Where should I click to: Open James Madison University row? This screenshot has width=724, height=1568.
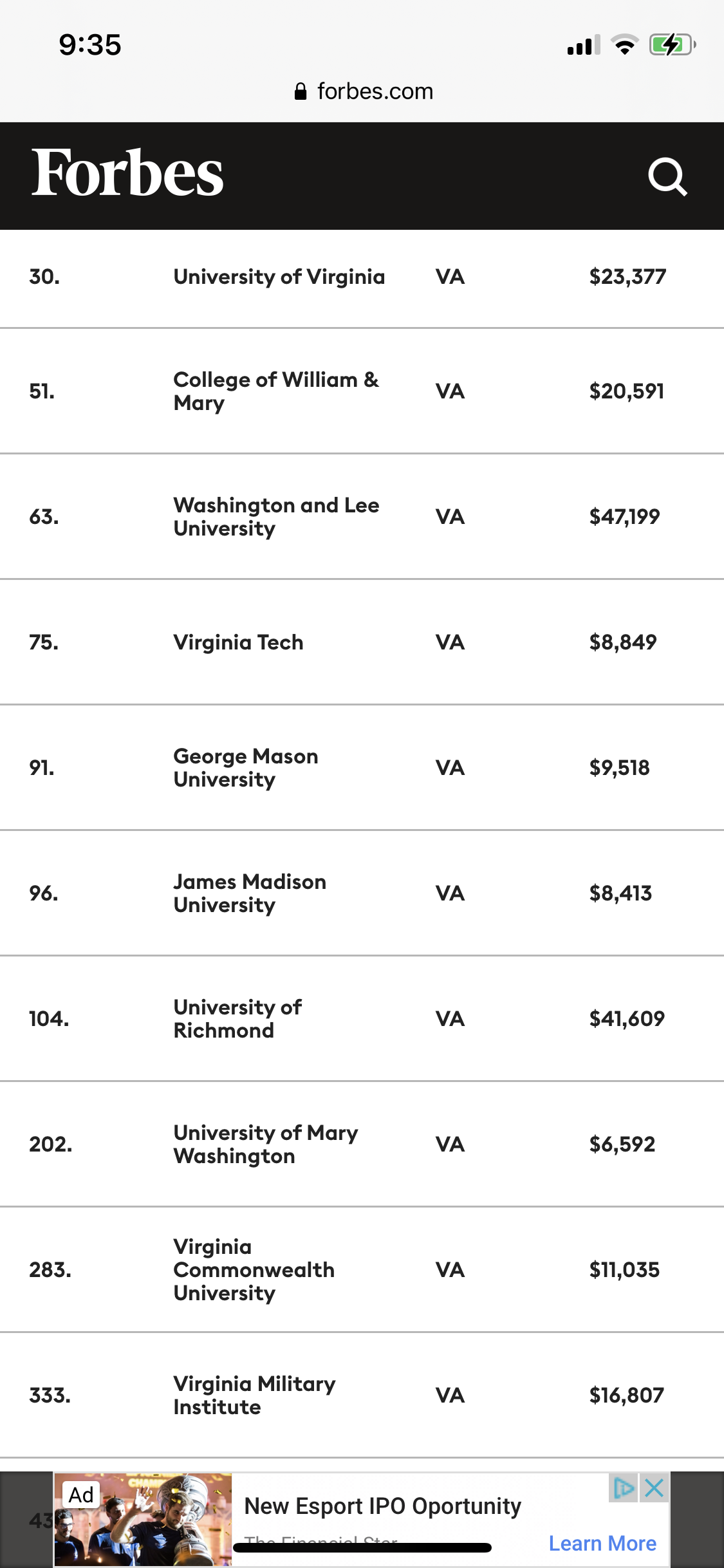tap(250, 893)
